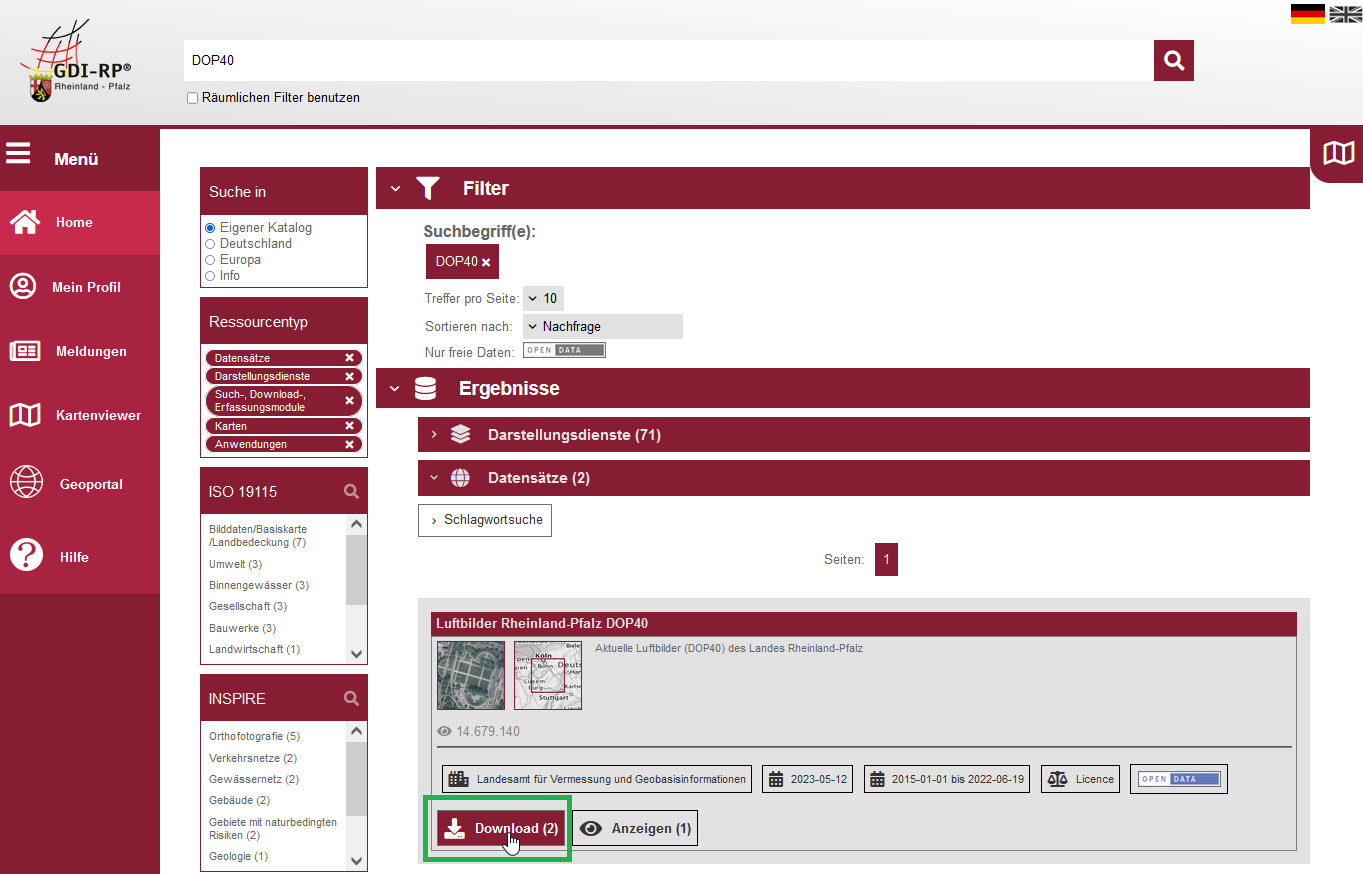Remove the DOP40 search term tag

click(486, 262)
